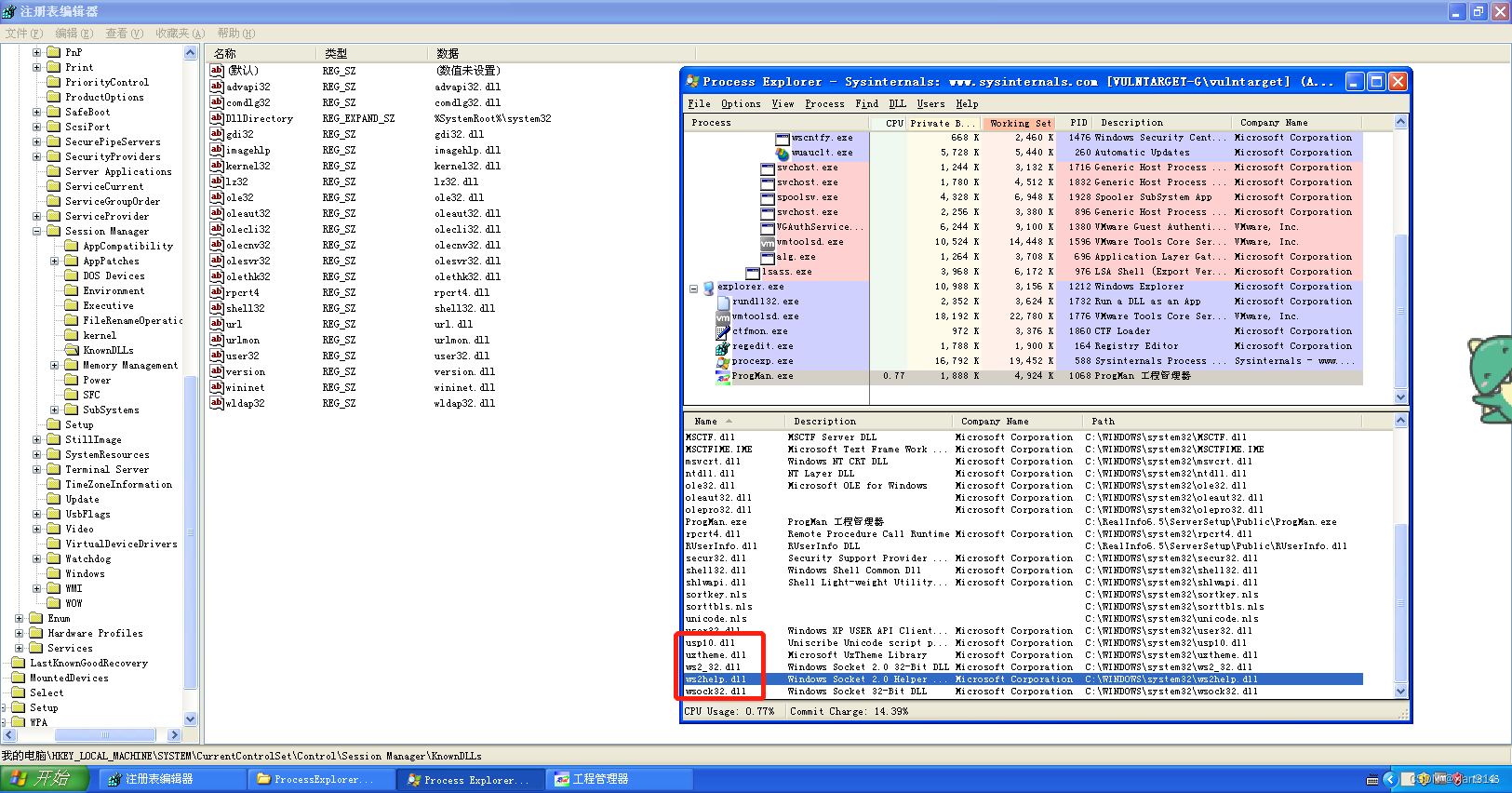Expand the SubSystems registry key
This screenshot has height=793, width=1512.
tap(54, 410)
